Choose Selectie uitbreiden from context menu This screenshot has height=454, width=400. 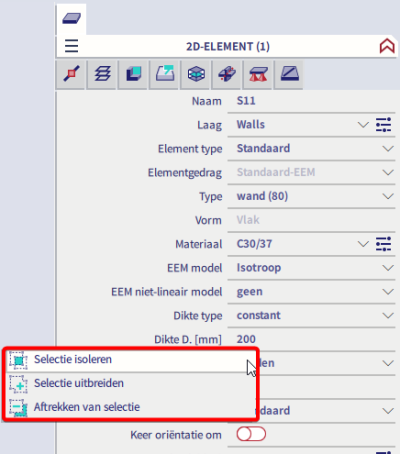tap(131, 383)
